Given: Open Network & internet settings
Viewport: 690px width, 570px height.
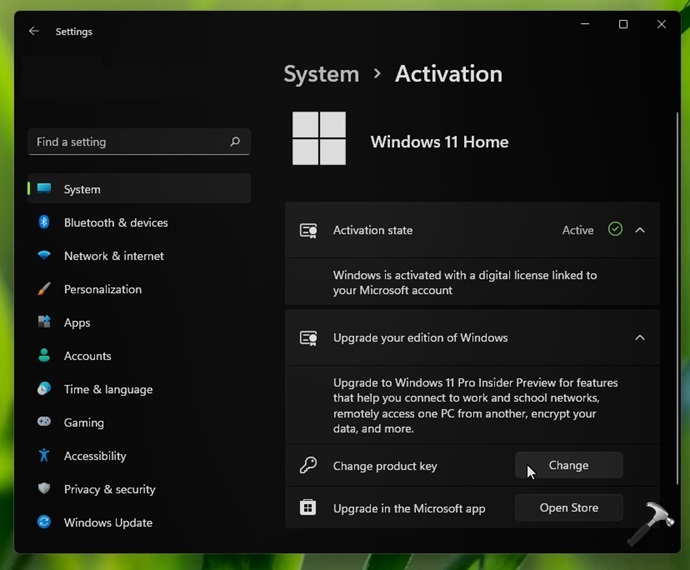Looking at the screenshot, I should (139, 256).
